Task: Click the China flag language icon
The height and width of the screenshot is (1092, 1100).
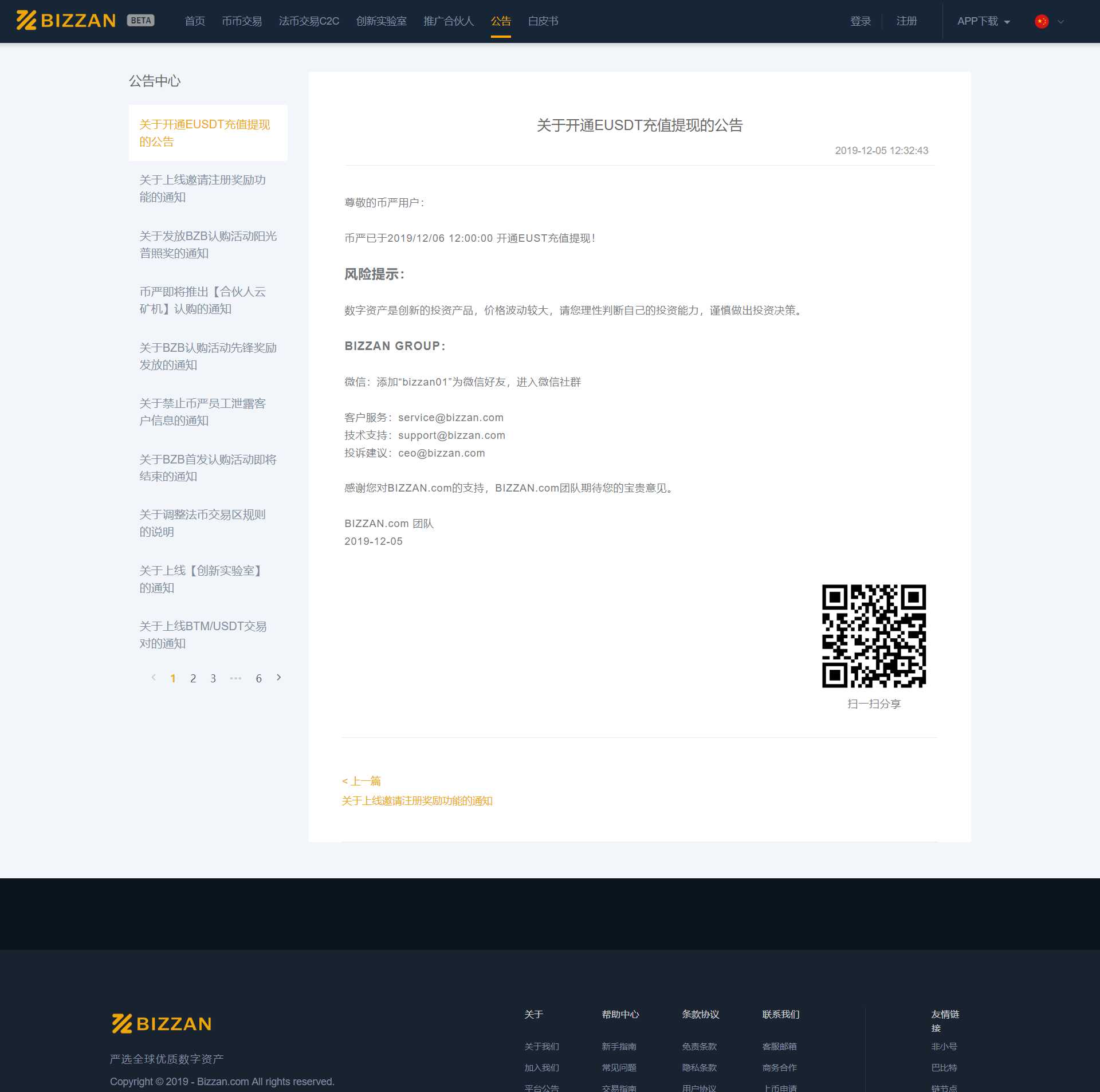Action: (x=1041, y=21)
